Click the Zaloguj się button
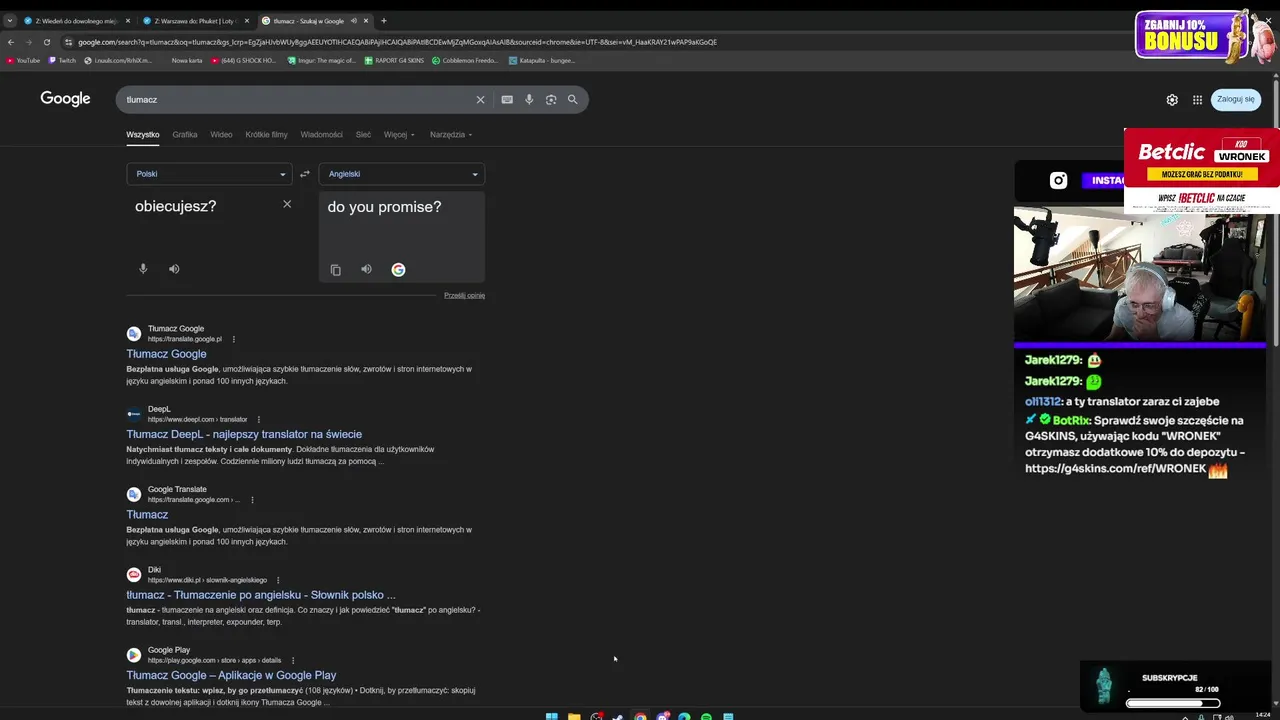 1236,99
